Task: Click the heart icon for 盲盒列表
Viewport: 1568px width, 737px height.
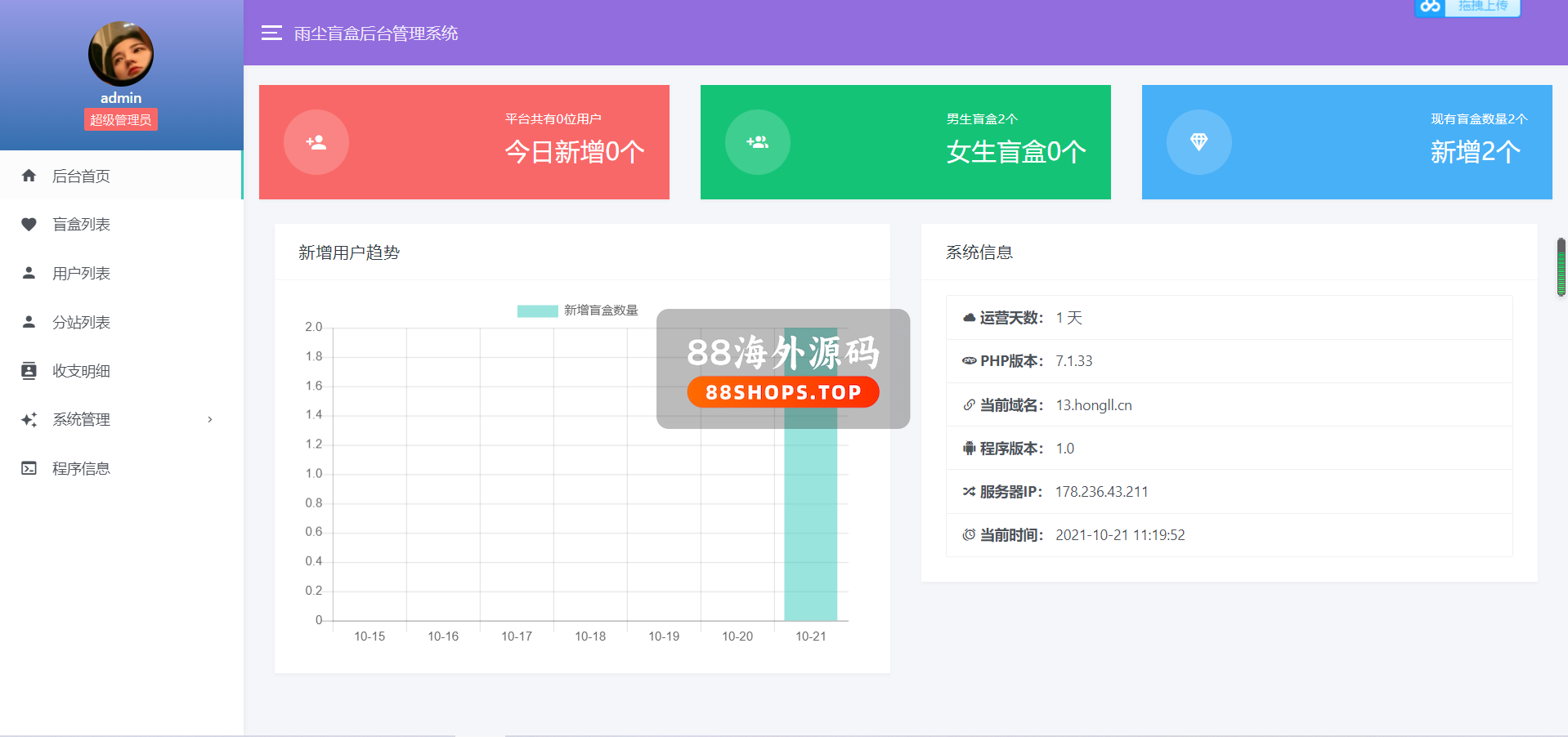Action: click(x=29, y=224)
